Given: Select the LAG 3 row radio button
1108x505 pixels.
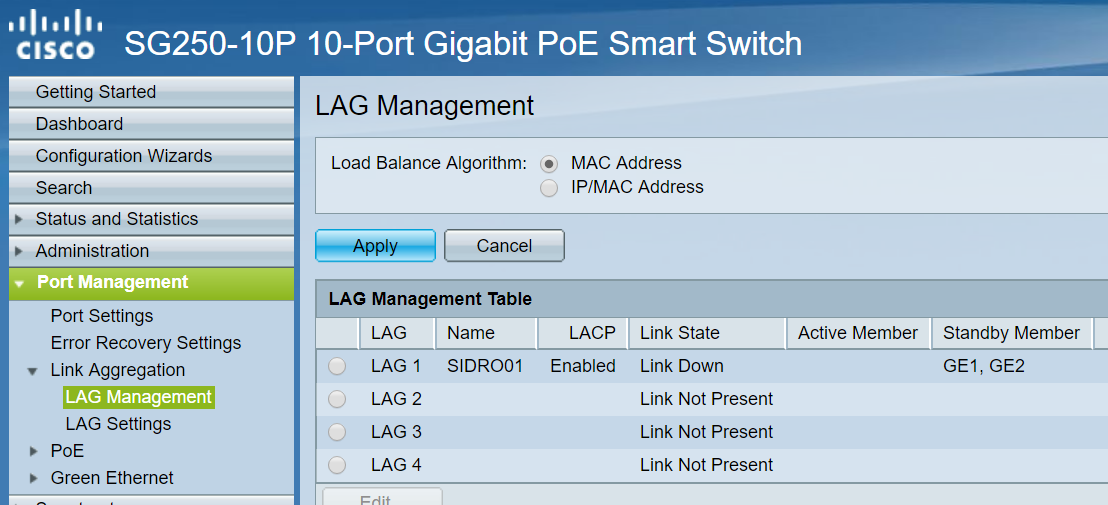Looking at the screenshot, I should 337,432.
